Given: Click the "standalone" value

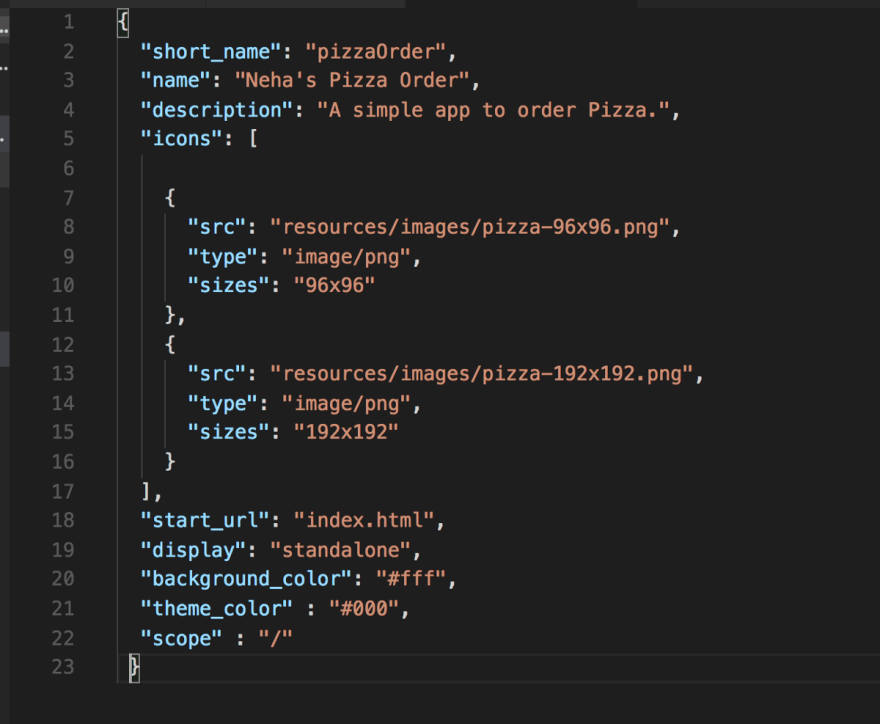Looking at the screenshot, I should [x=340, y=551].
